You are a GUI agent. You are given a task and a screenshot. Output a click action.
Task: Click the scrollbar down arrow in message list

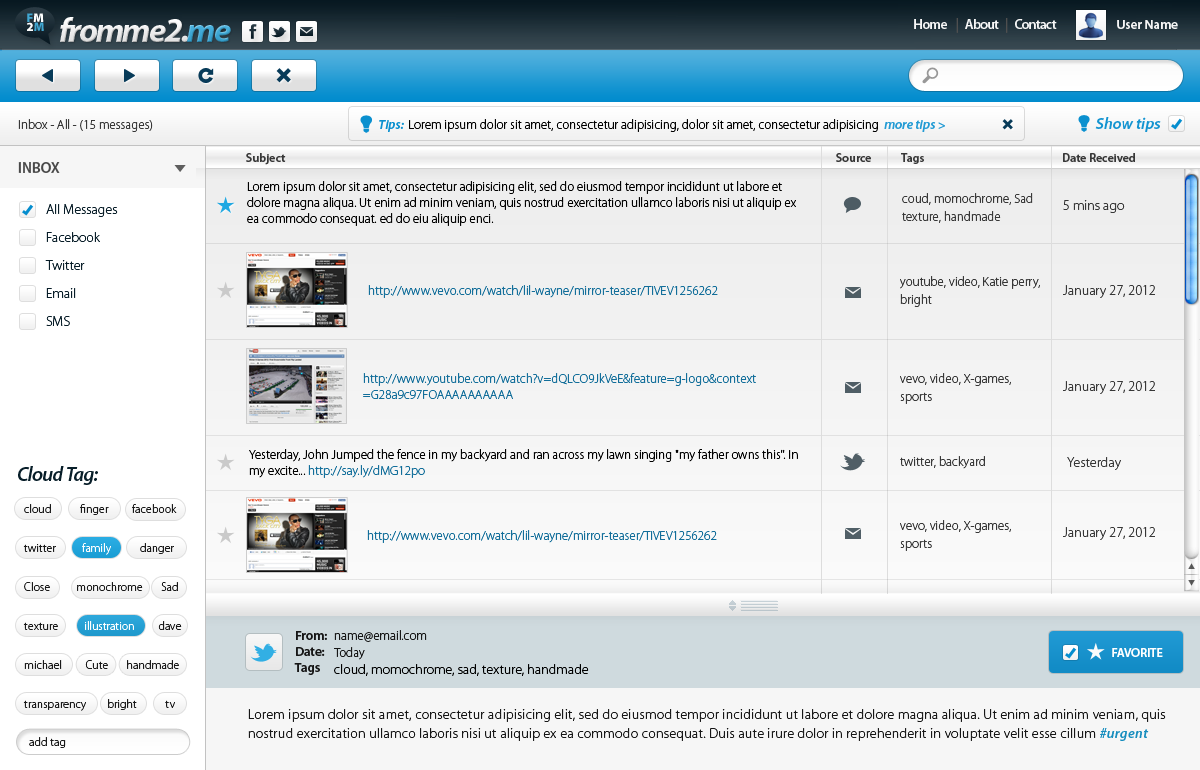pyautogui.click(x=1191, y=582)
